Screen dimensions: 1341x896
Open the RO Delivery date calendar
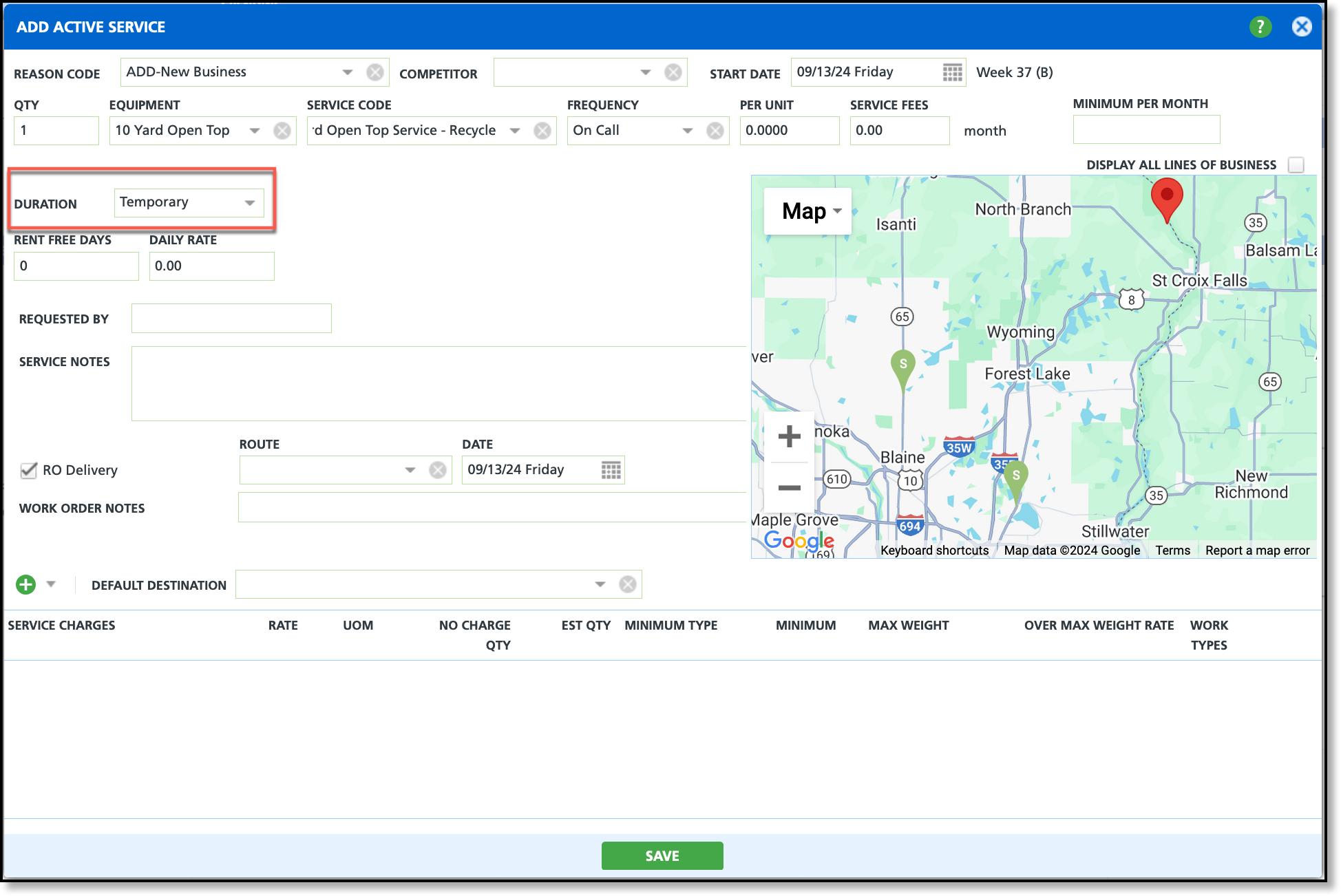pos(611,470)
